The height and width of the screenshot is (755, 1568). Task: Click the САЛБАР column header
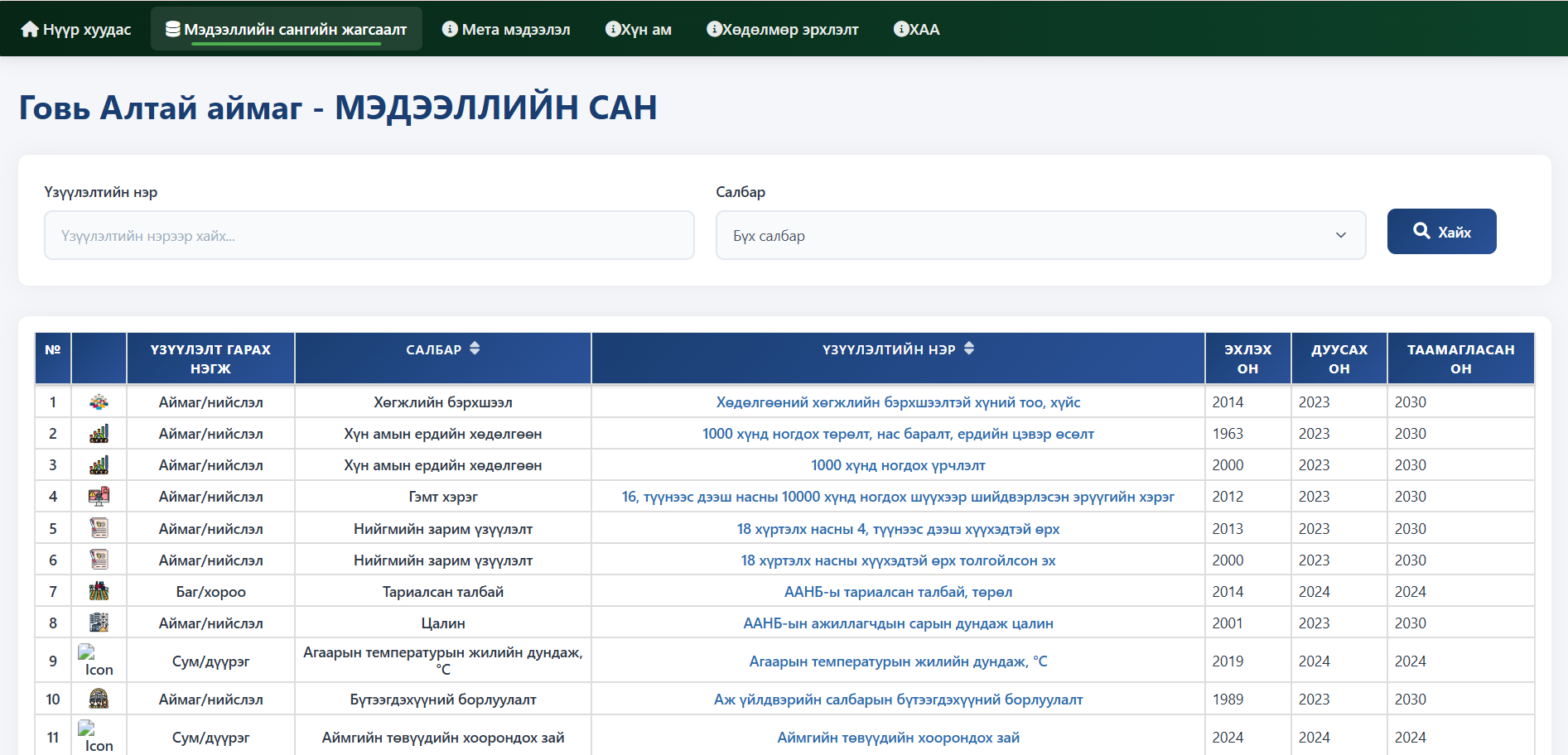point(443,358)
